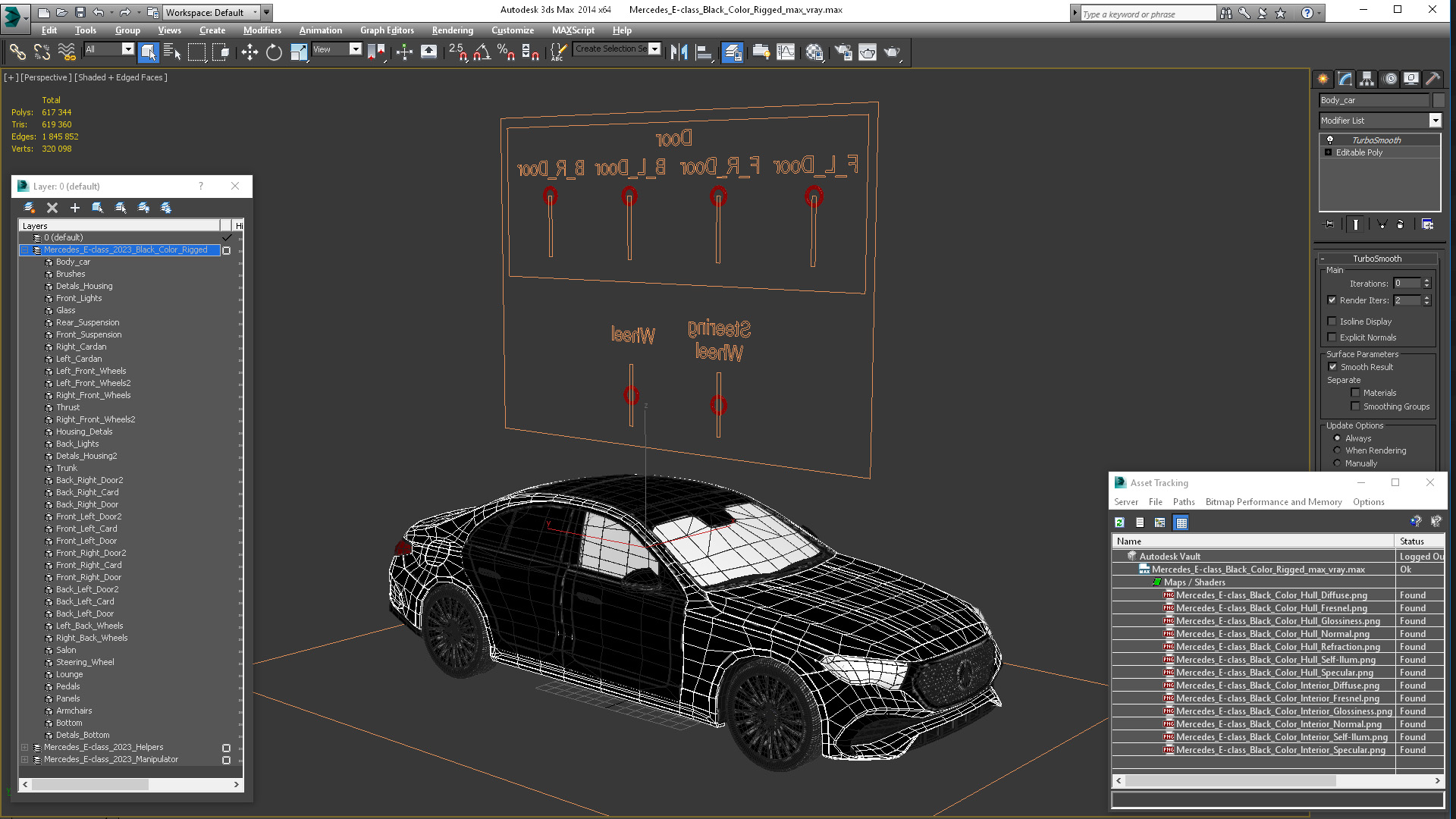Click Iterations spinner up arrow
This screenshot has width=1456, height=819.
click(1427, 281)
